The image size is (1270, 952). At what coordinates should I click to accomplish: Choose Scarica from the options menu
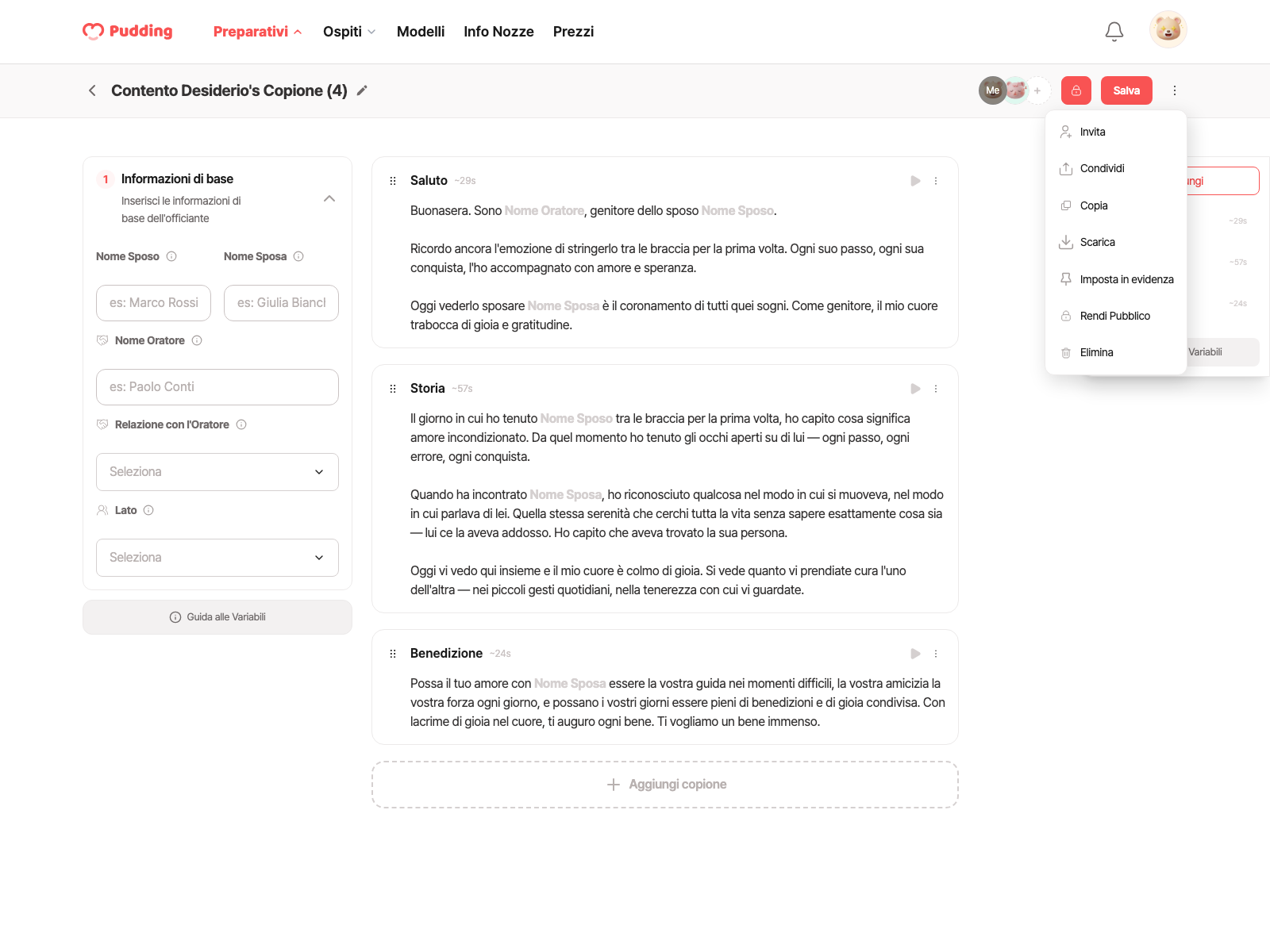click(1116, 242)
